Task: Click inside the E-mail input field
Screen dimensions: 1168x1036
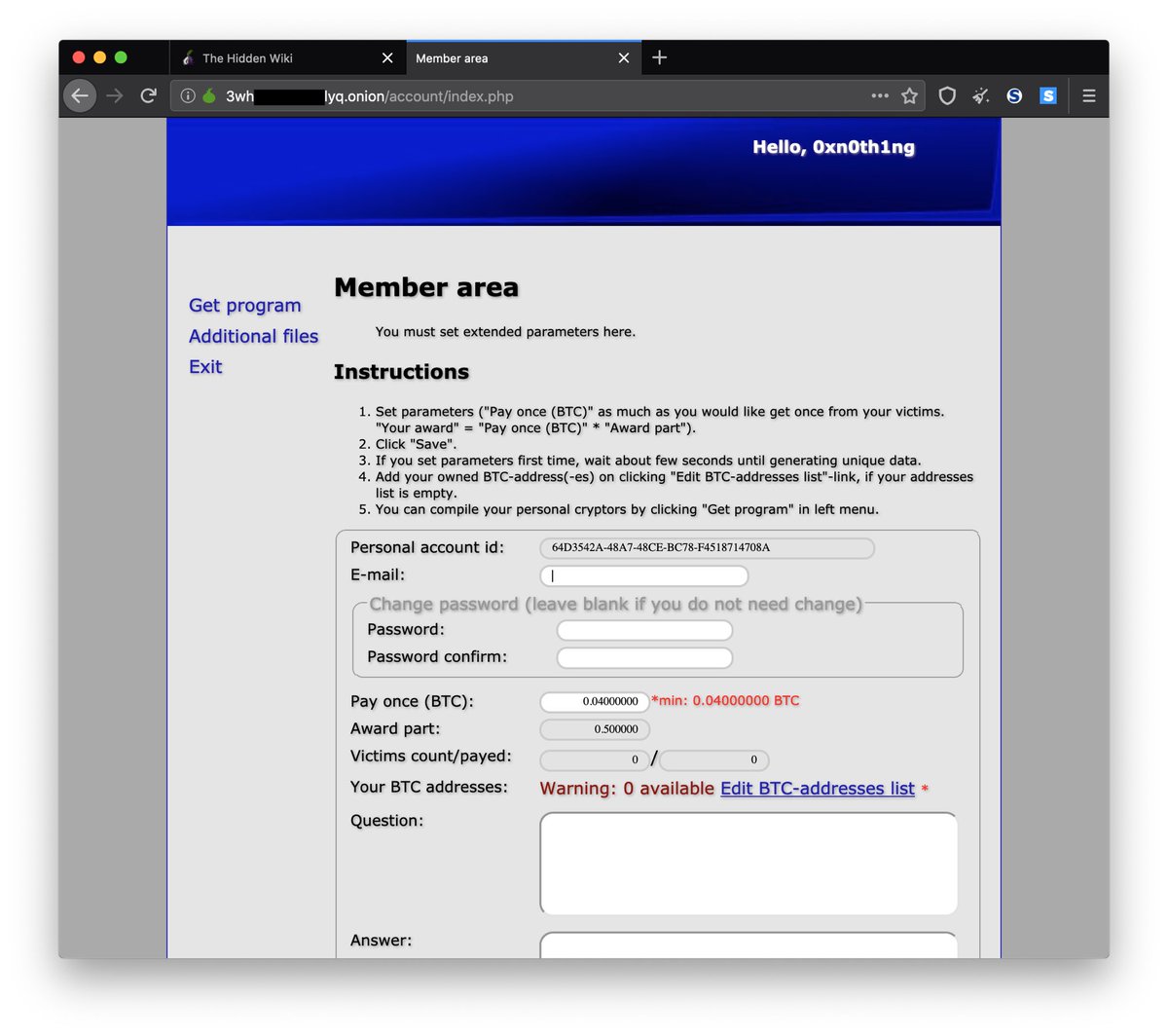Action: pos(643,575)
